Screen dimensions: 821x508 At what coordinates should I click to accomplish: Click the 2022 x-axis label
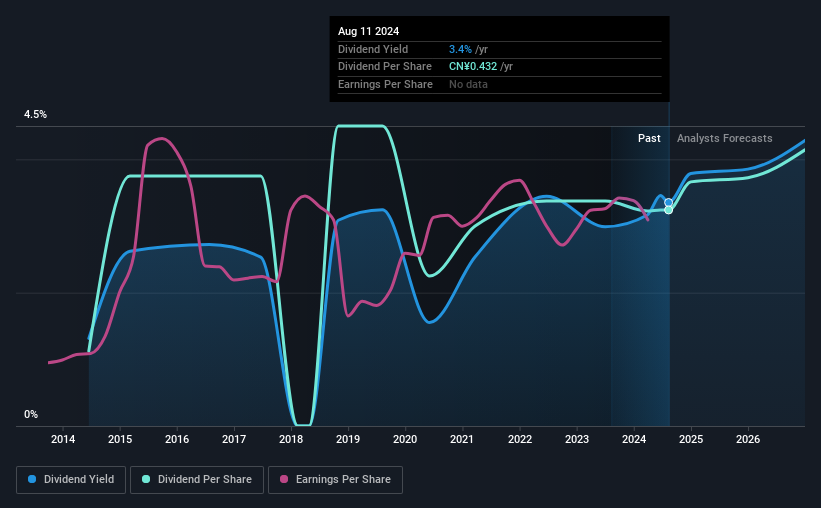coord(520,439)
